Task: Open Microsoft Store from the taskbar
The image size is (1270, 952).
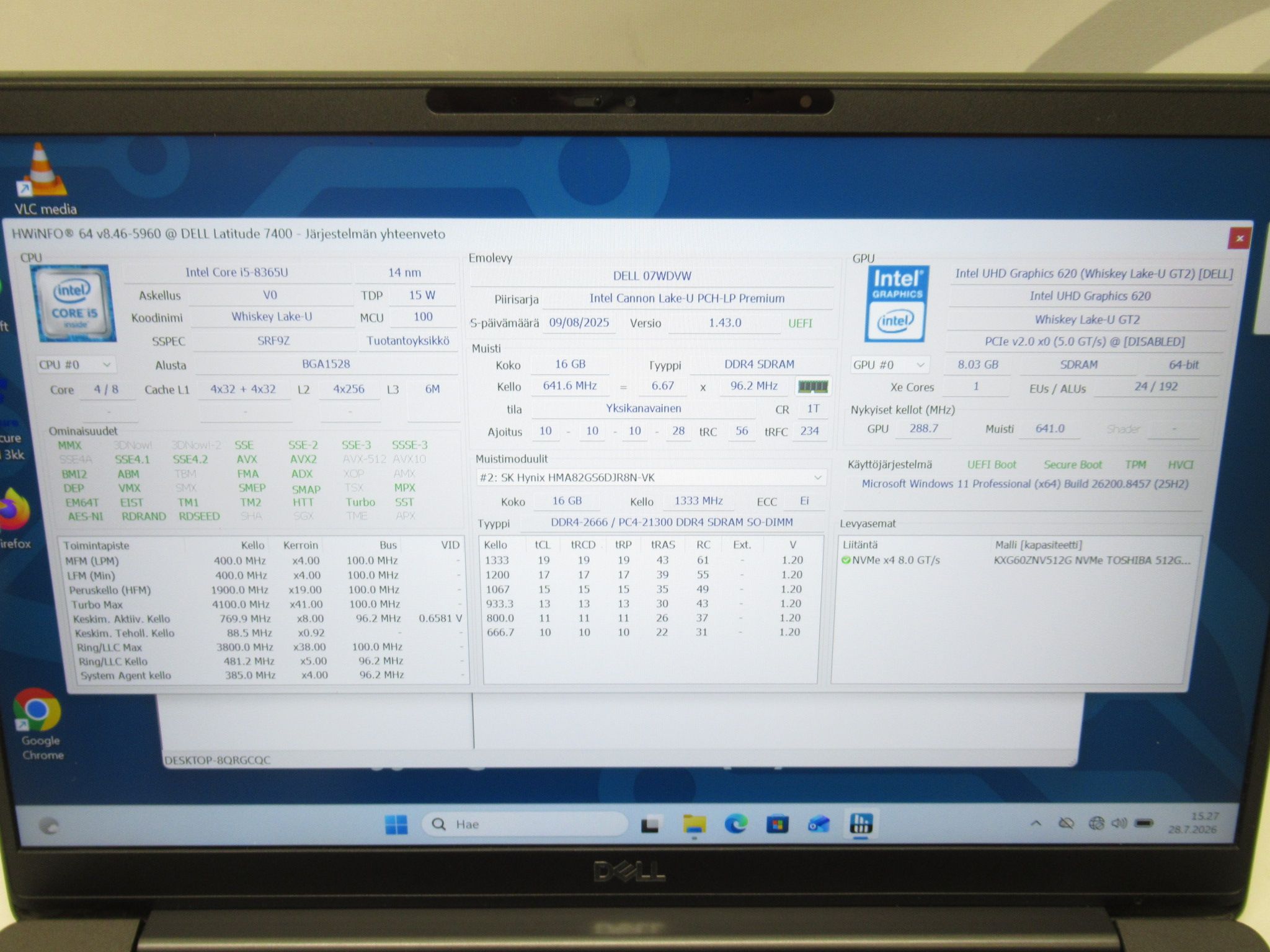Action: point(777,824)
